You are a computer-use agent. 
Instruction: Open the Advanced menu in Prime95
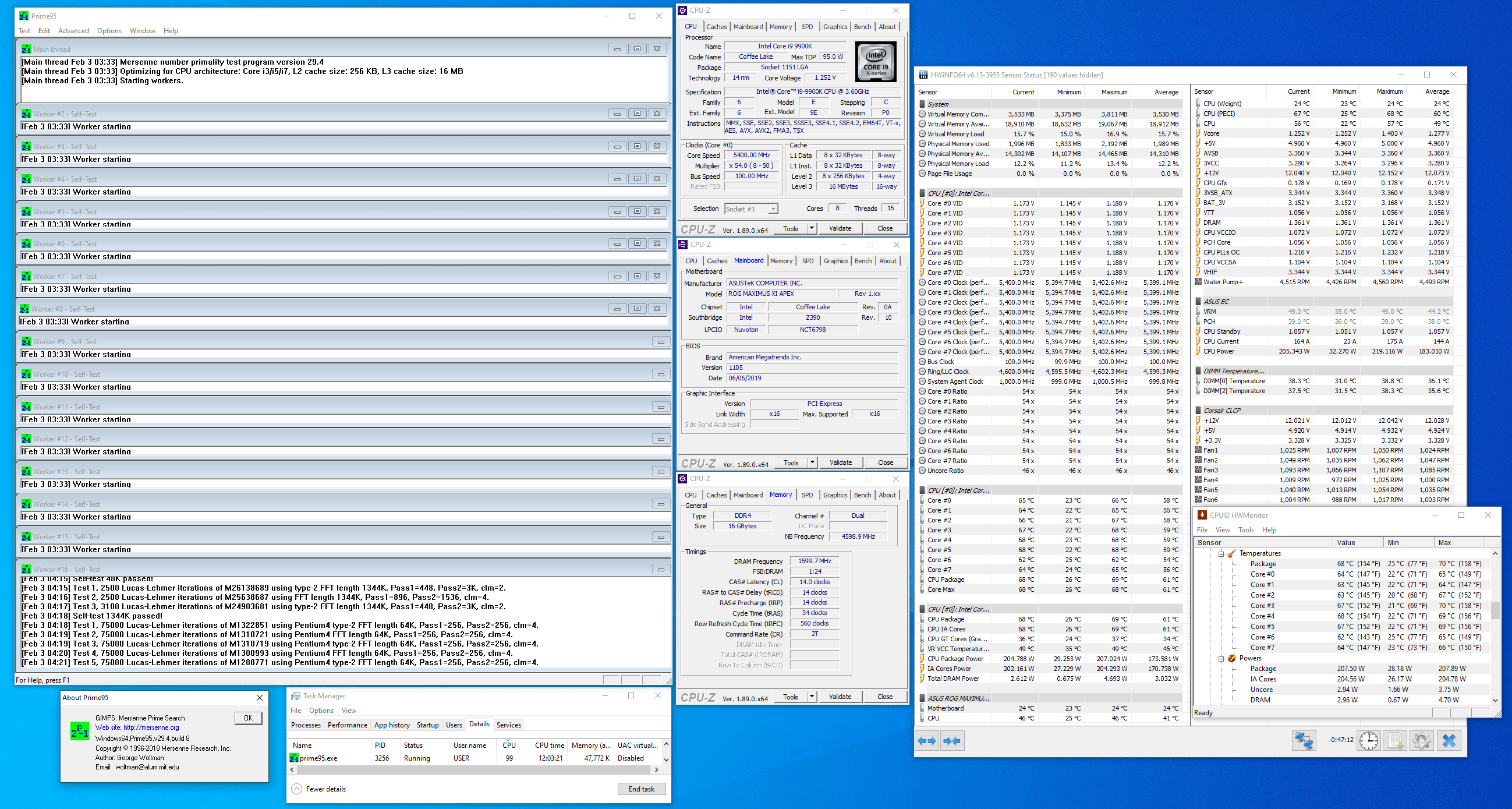73,31
